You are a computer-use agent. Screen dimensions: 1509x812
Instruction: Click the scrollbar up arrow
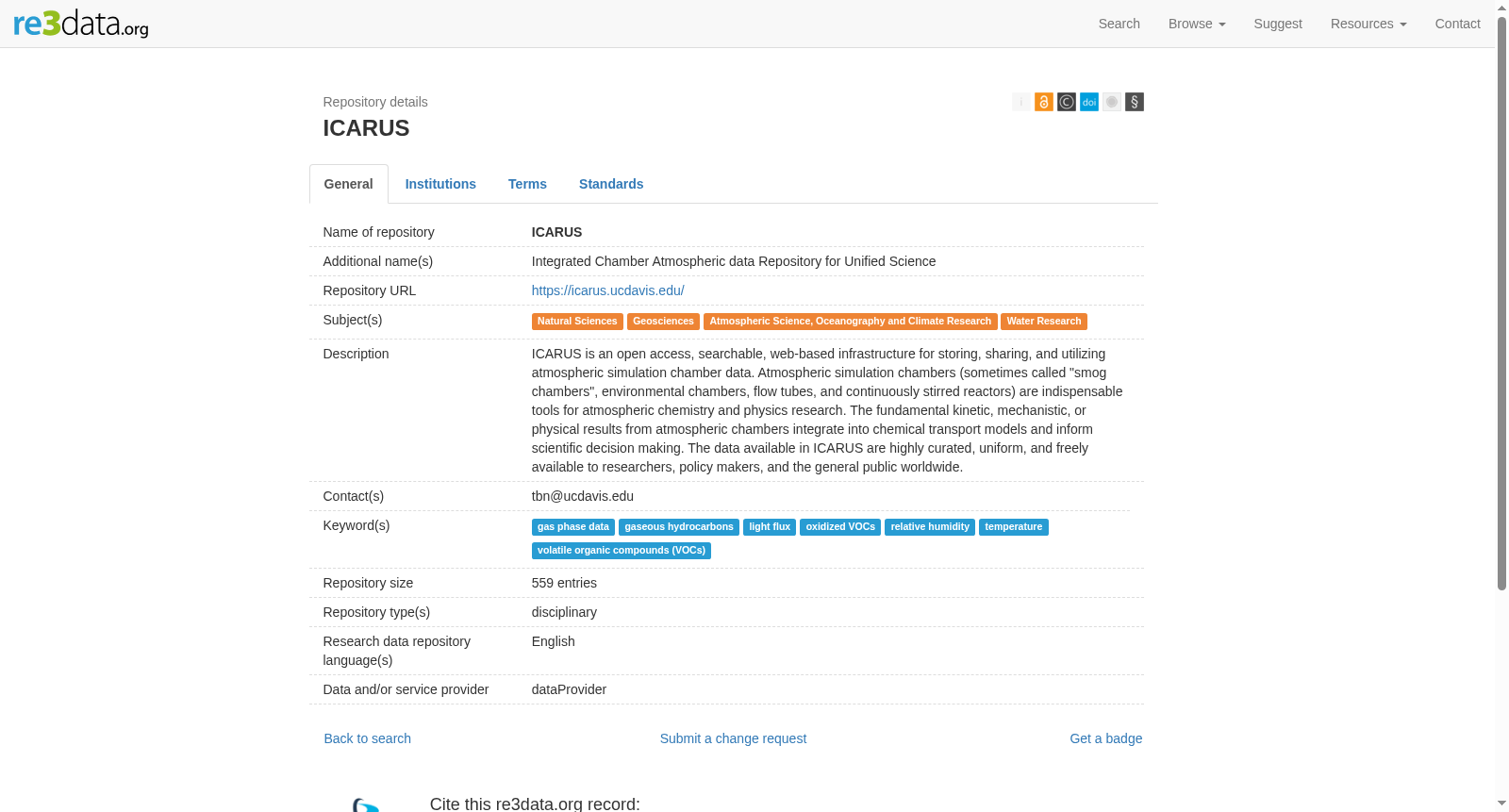1501,8
